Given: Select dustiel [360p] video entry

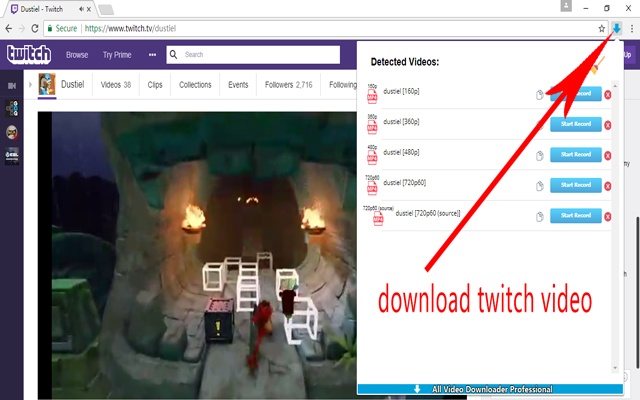Looking at the screenshot, I should [401, 122].
